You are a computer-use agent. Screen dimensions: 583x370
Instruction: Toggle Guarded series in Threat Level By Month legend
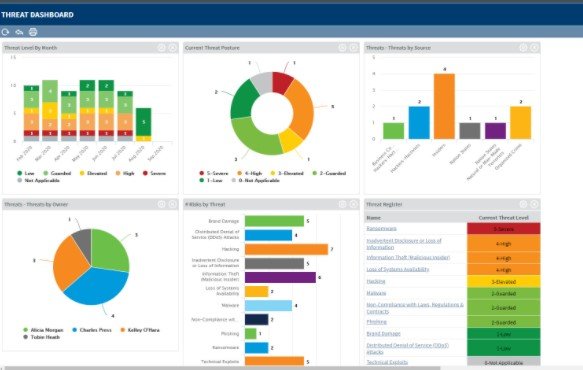57,173
